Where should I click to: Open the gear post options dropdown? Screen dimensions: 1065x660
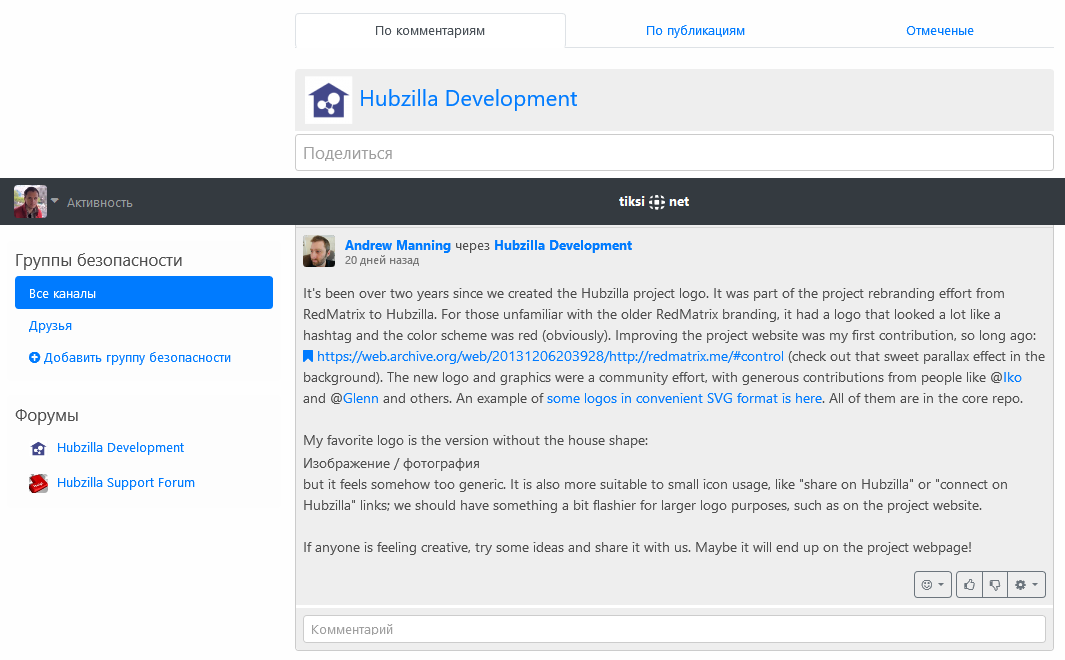coord(1026,585)
